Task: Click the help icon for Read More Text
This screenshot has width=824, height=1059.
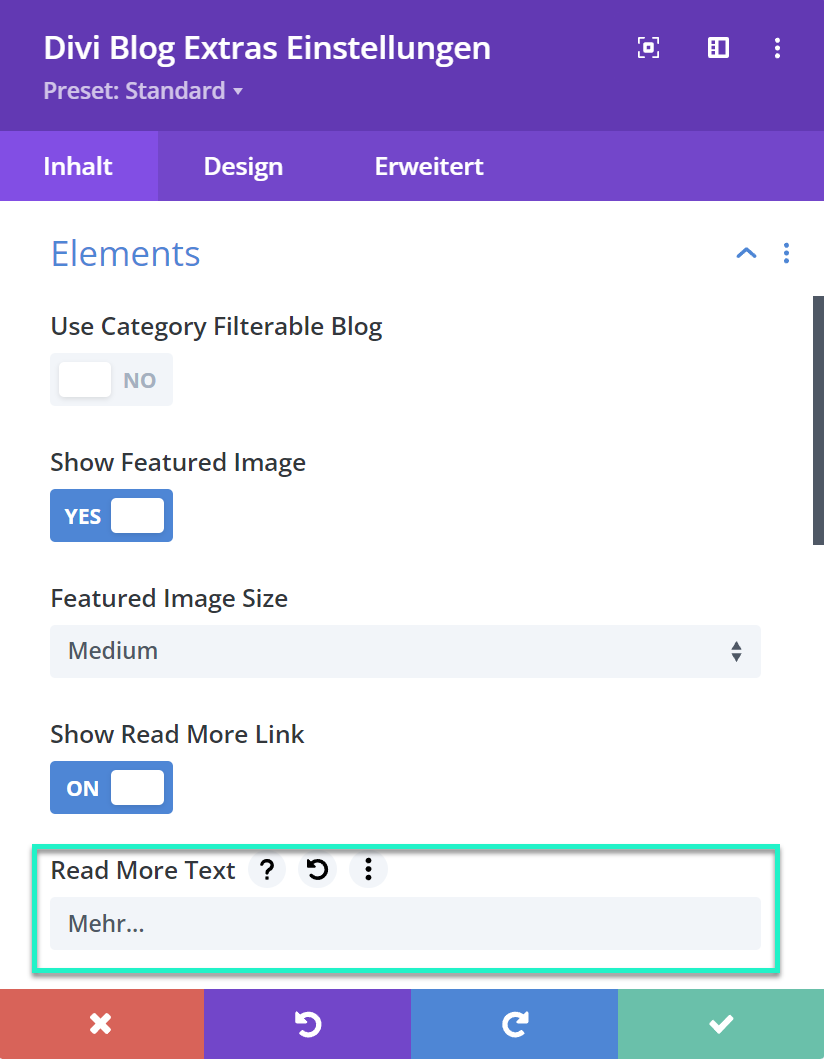Action: [267, 870]
